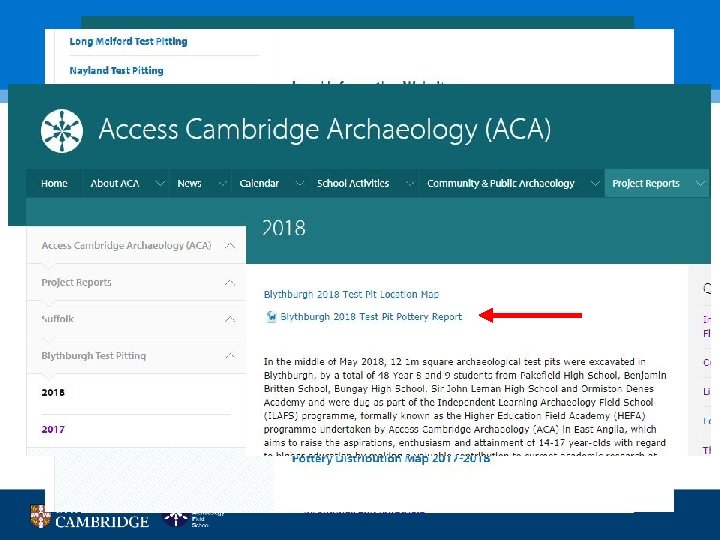Collapse the sidebar Project Reports chevron
720x540 pixels.
point(230,282)
